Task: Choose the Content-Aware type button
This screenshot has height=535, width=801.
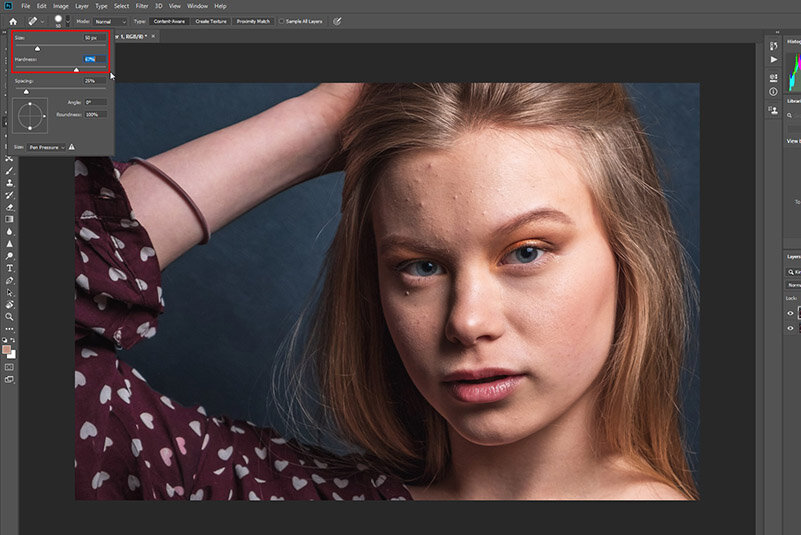Action: [169, 21]
